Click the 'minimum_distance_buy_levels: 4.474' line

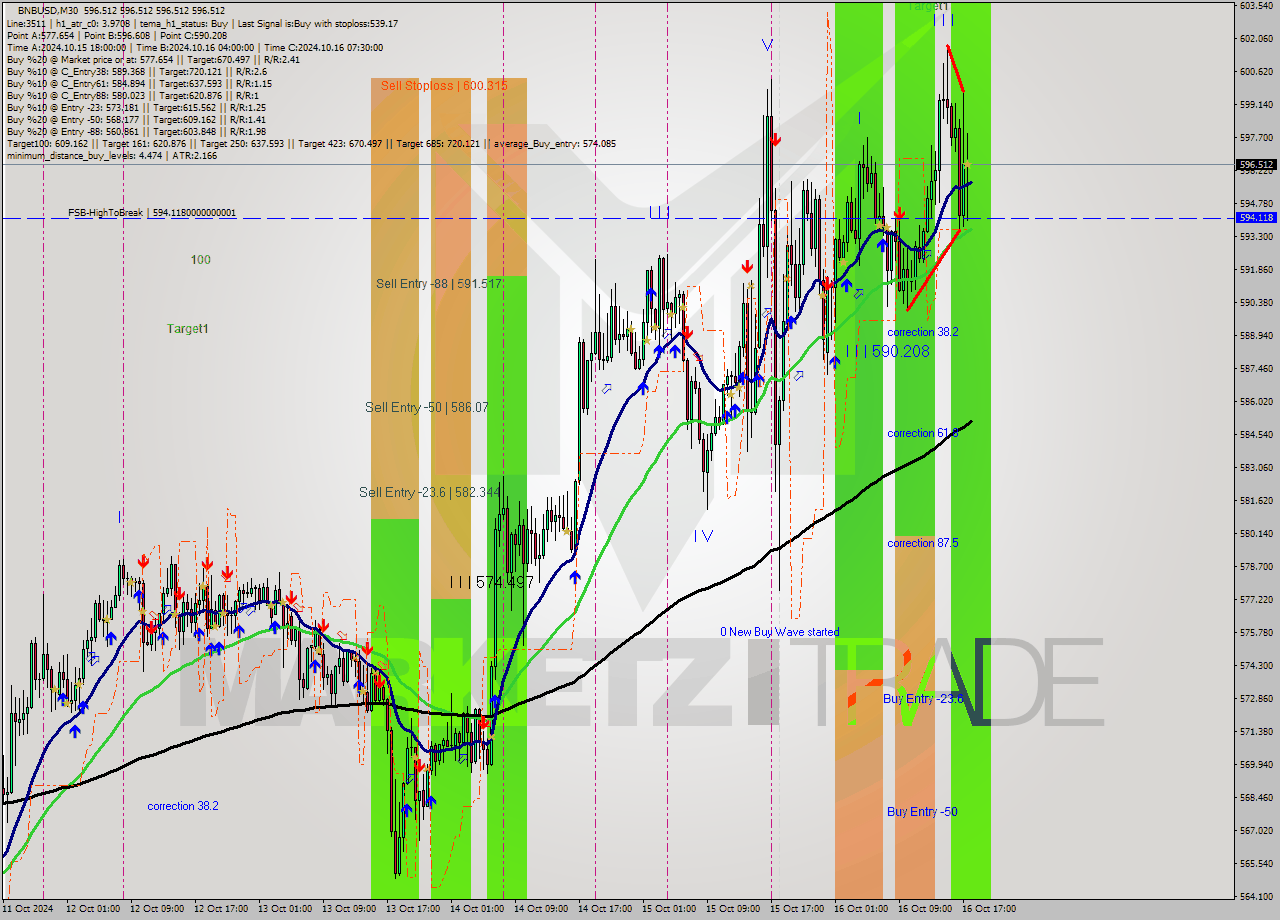[111, 155]
